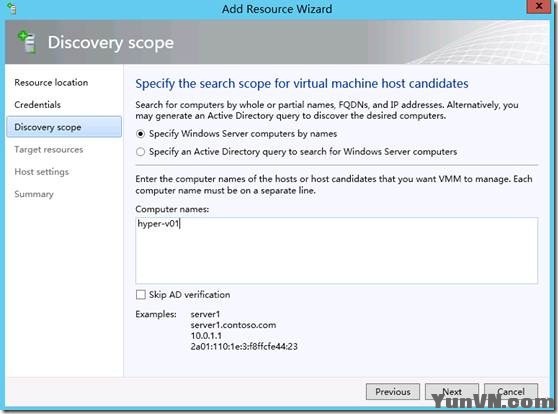The image size is (558, 414).
Task: Click the example text server1.contoso.com
Action: pos(233,325)
